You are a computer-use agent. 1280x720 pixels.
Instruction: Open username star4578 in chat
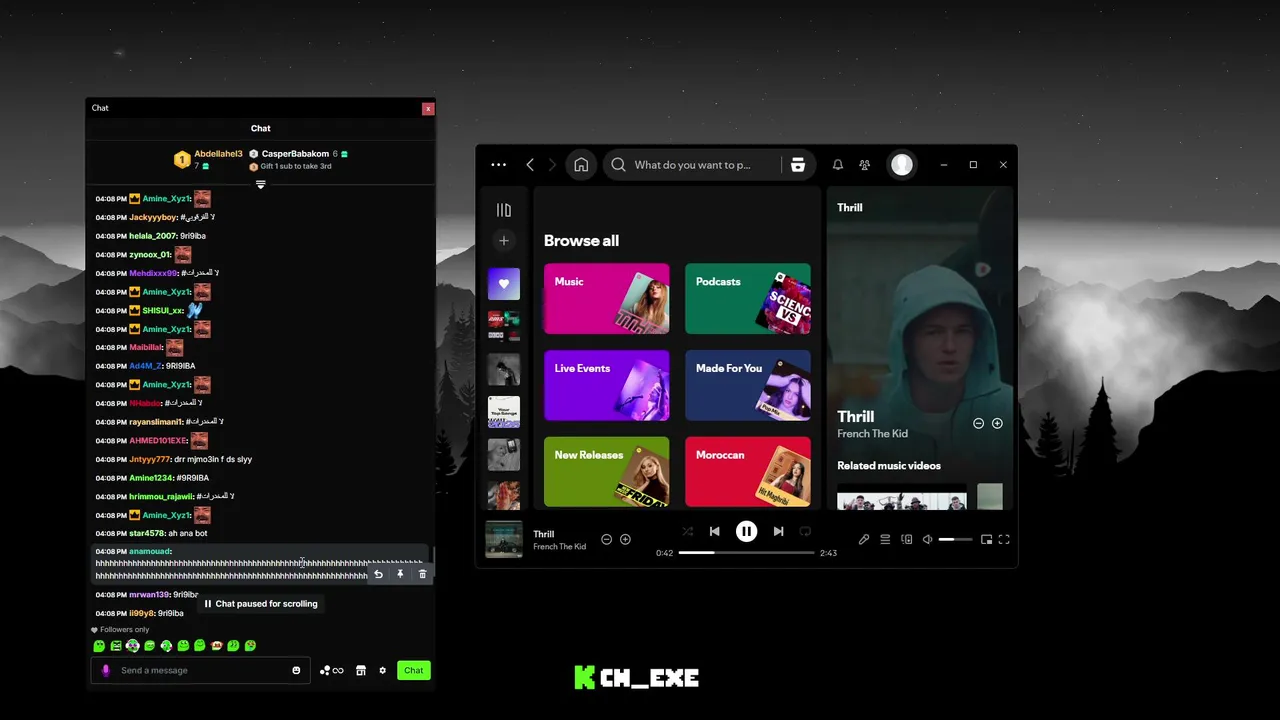(x=147, y=534)
